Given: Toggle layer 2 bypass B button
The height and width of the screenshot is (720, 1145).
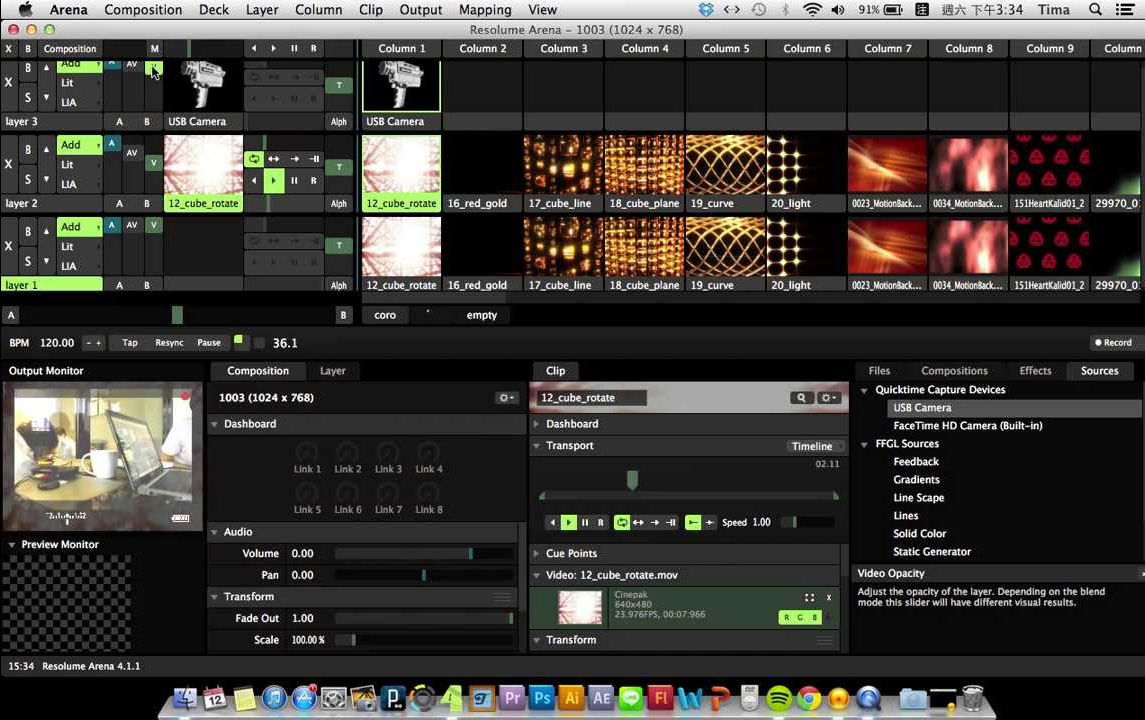Looking at the screenshot, I should point(28,150).
